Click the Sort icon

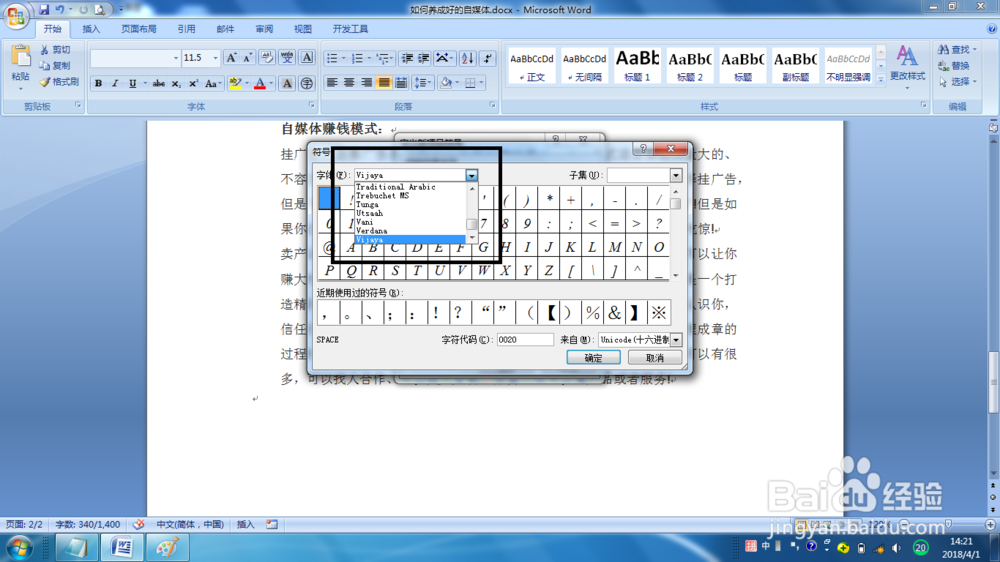(x=467, y=58)
